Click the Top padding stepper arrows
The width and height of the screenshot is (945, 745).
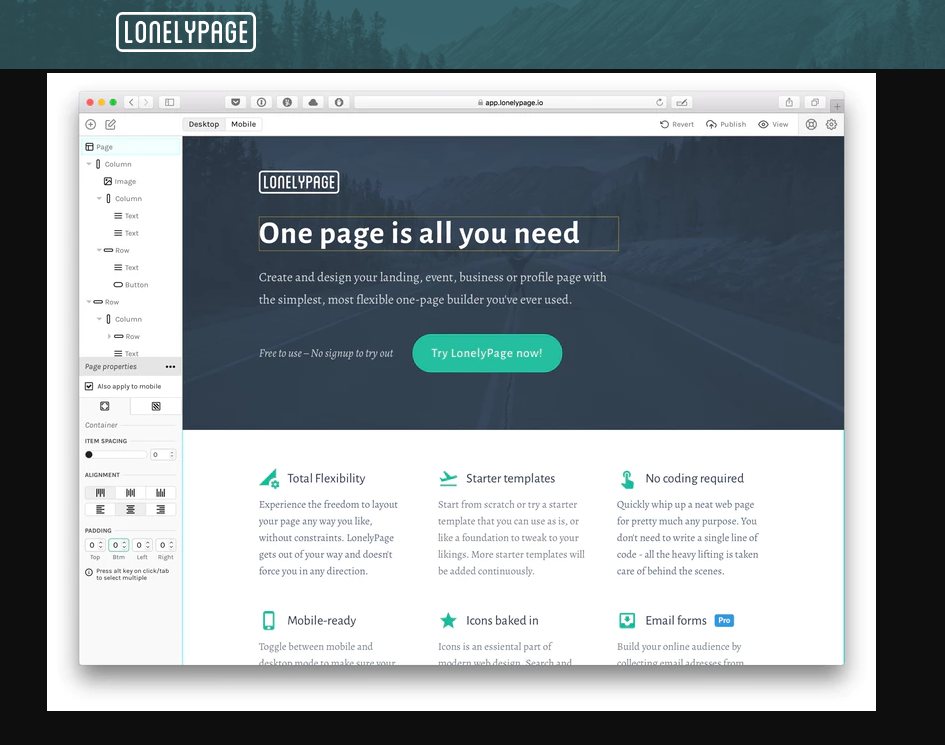point(101,545)
